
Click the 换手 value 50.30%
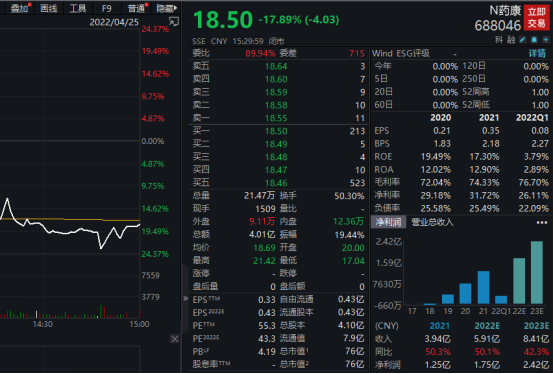coord(349,196)
